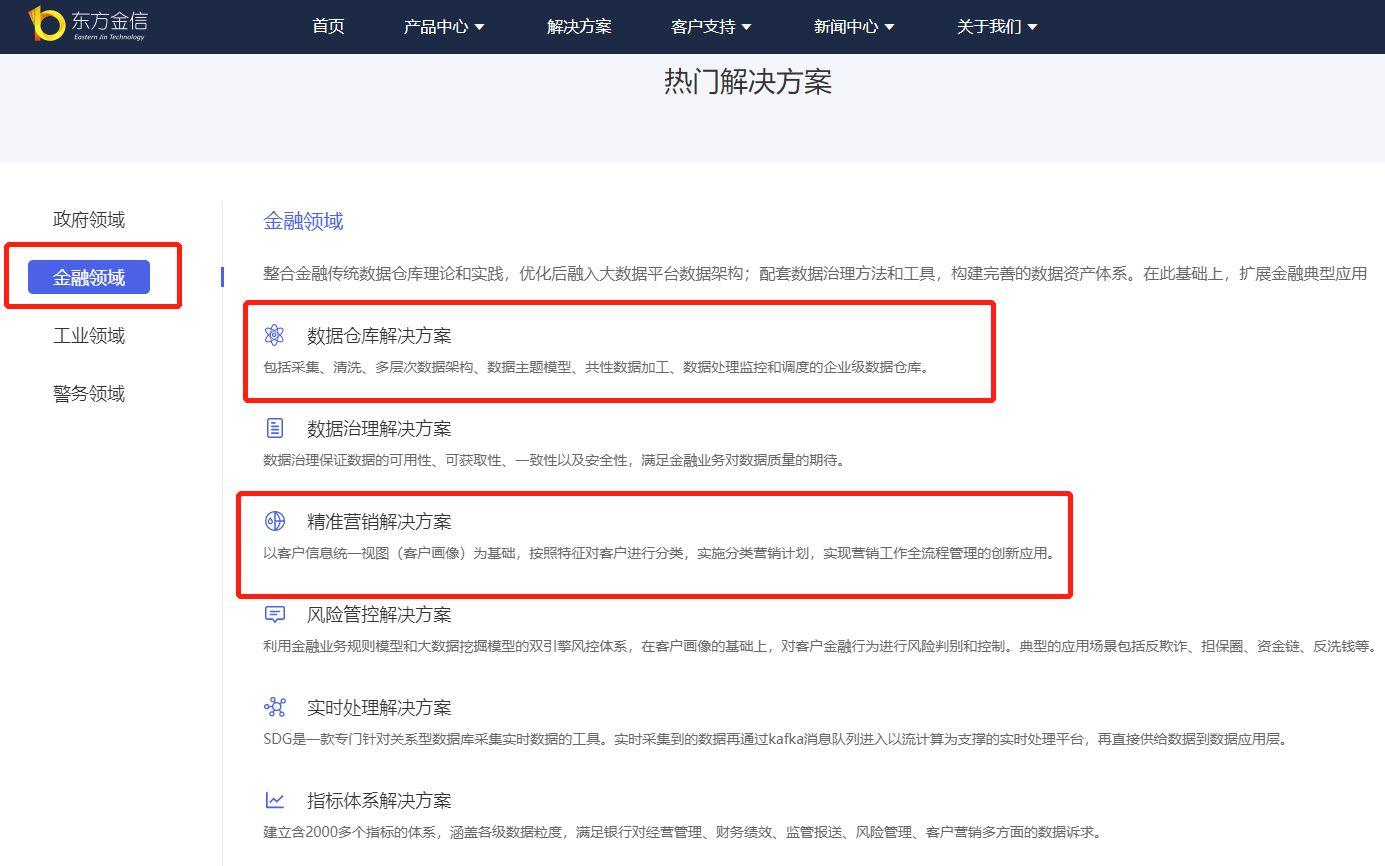Open the 新闻中心 dropdown
The height and width of the screenshot is (866, 1385).
[846, 28]
